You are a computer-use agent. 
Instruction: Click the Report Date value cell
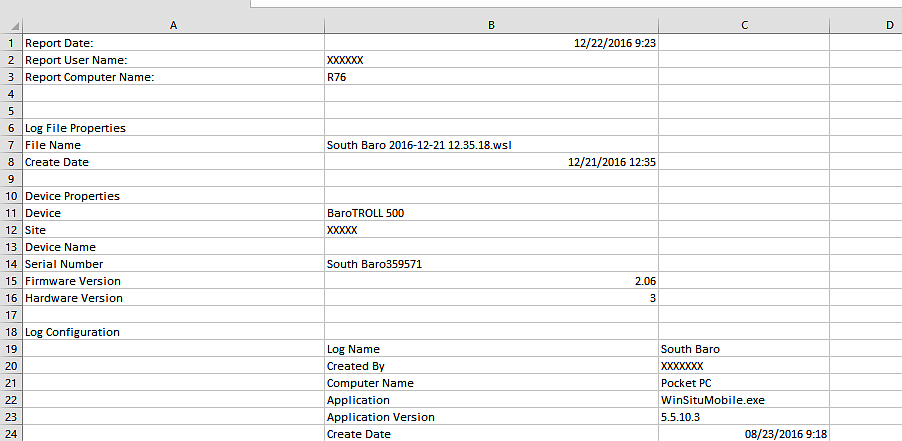(x=491, y=43)
